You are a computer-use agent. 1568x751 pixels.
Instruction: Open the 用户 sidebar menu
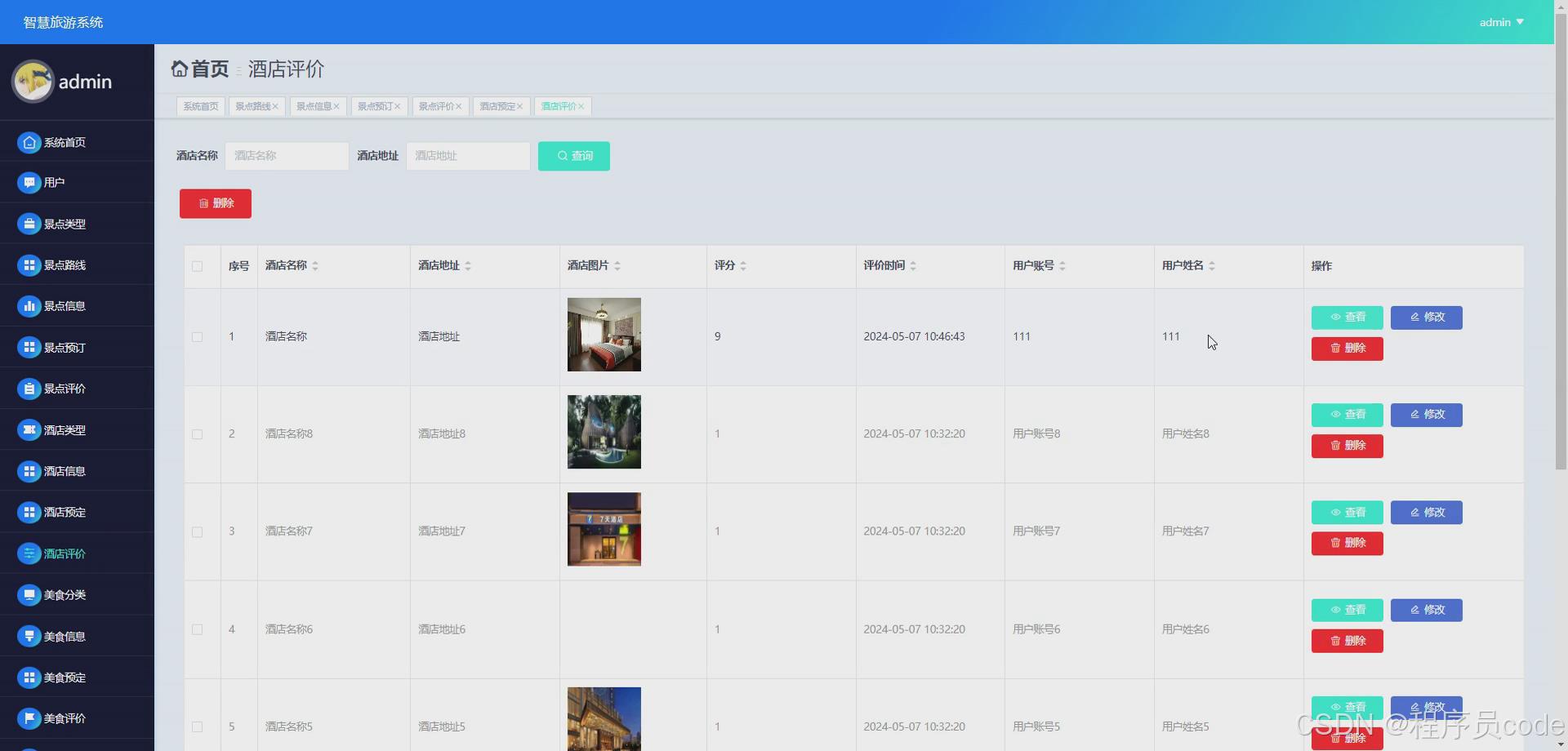pyautogui.click(x=77, y=182)
